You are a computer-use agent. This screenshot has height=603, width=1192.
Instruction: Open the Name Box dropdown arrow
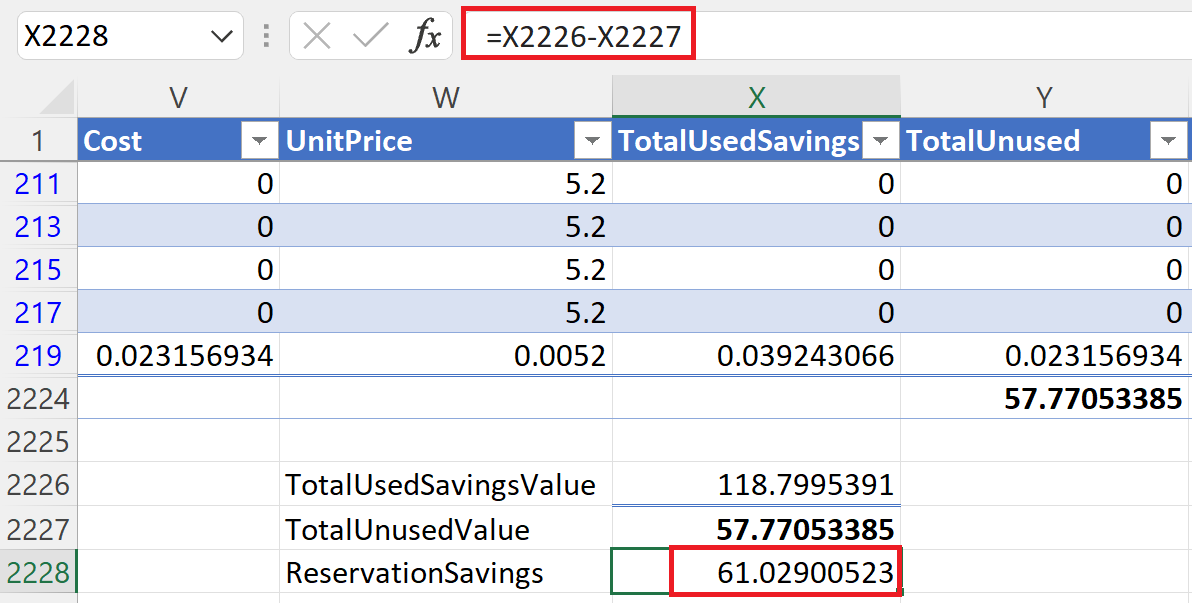coord(221,36)
